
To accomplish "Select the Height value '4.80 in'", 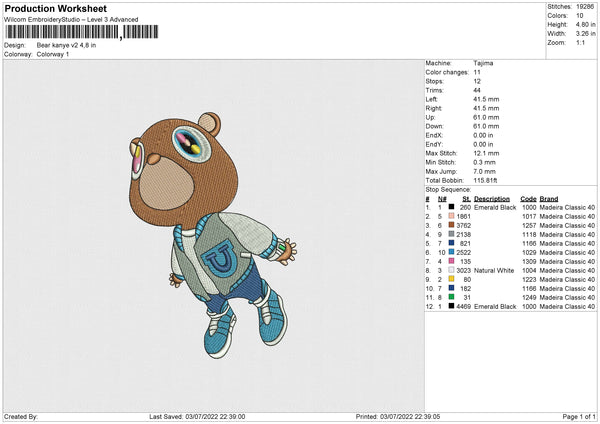I will 586,24.
